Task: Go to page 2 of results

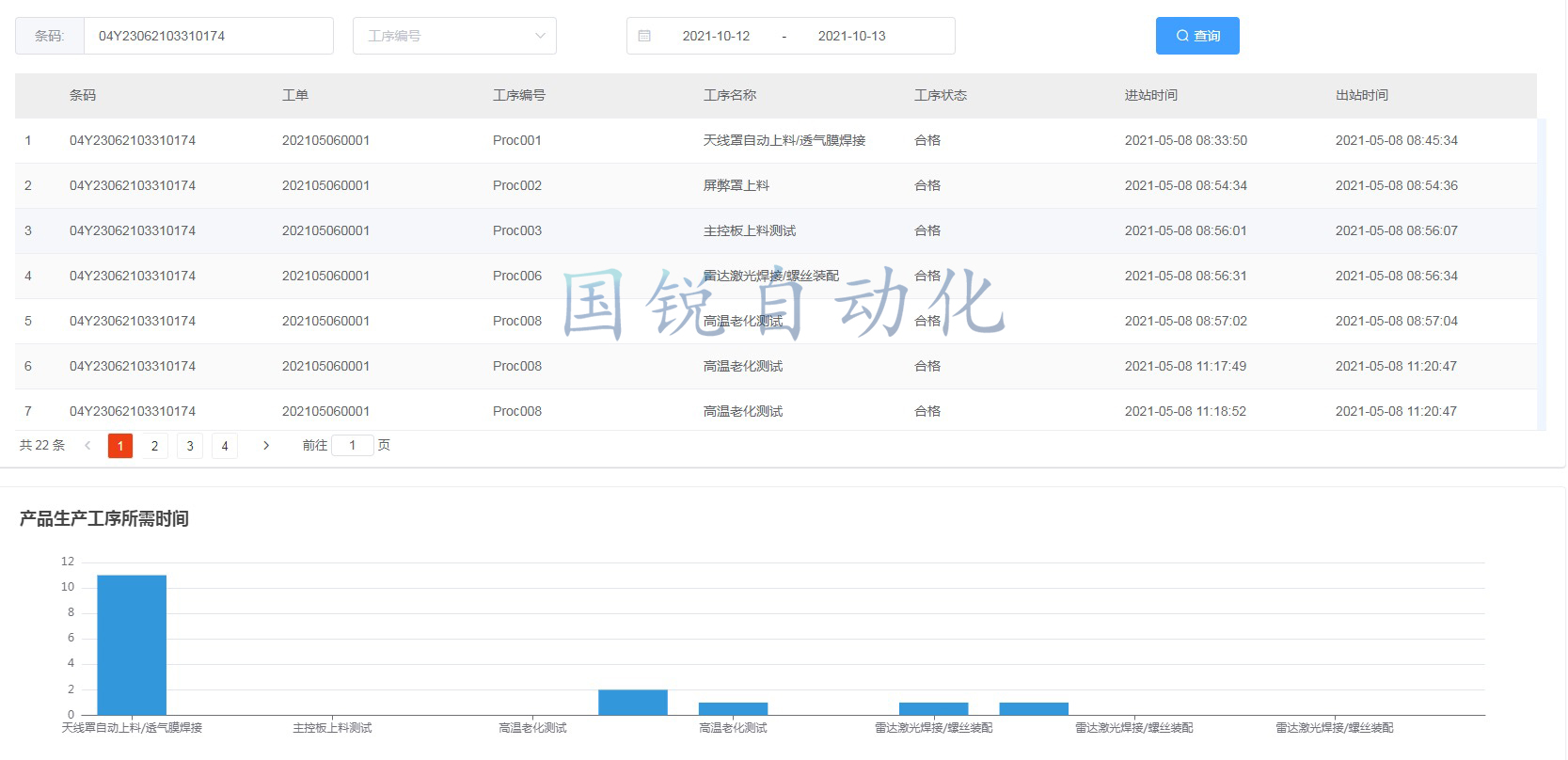Action: 155,446
